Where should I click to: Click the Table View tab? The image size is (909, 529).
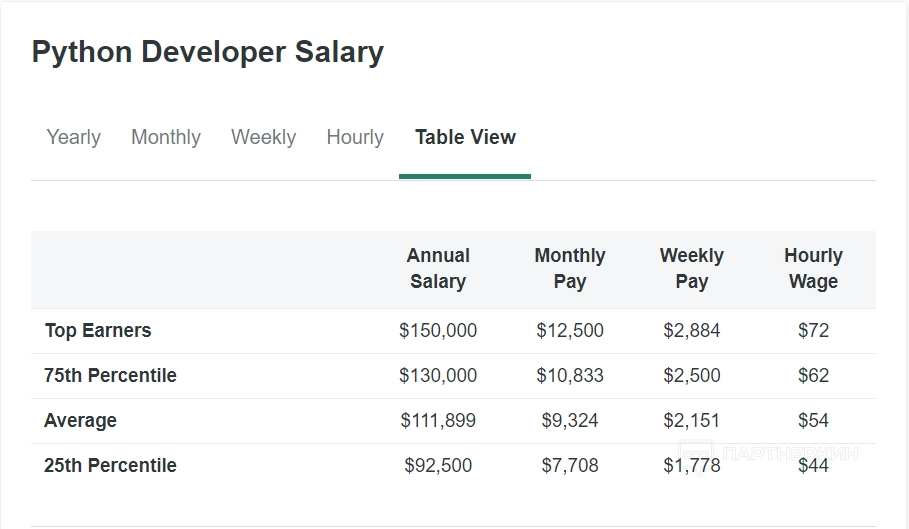point(465,137)
